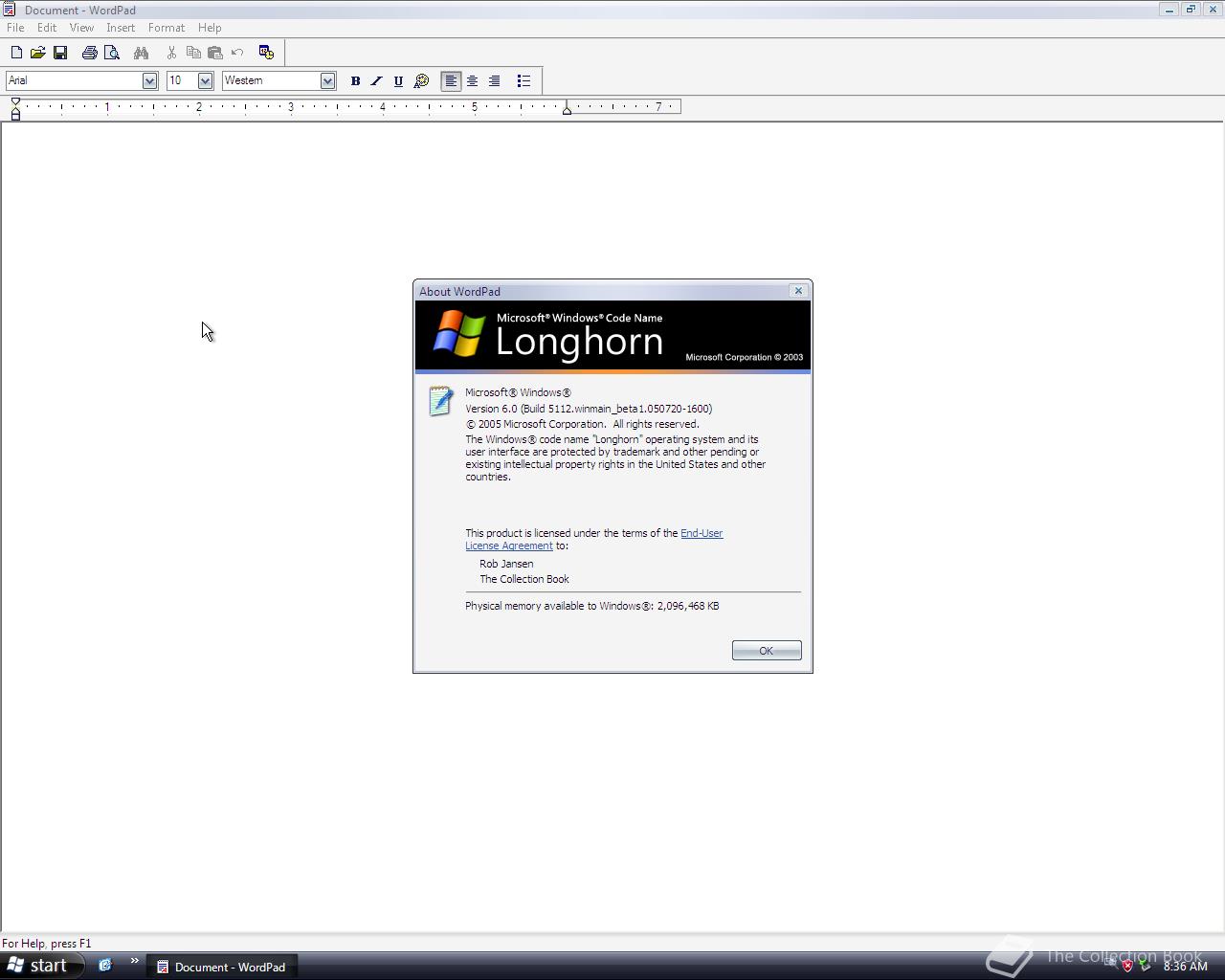Click the red security shield tray icon
Viewport: 1225px width, 980px height.
(x=1127, y=966)
